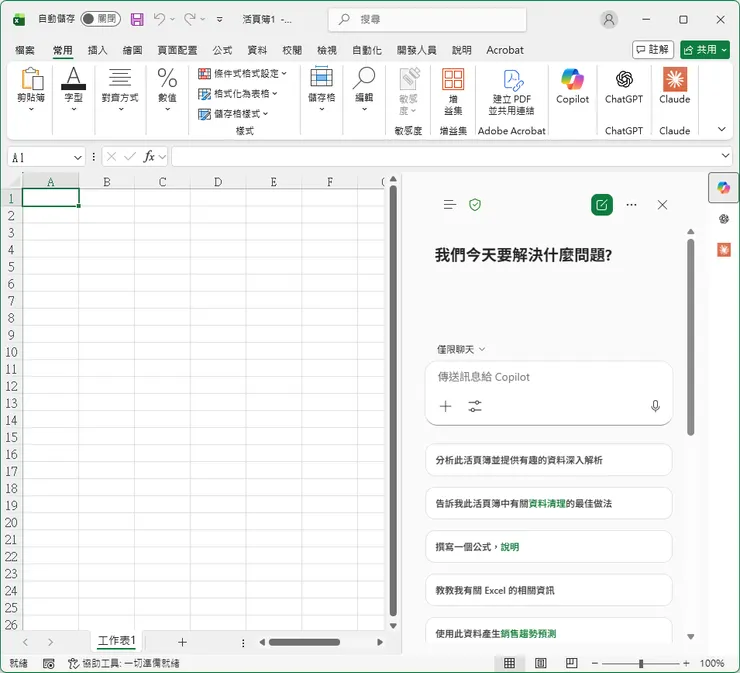Switch to the 頁面配置 (Page Layout) tab
The image size is (740, 673).
click(177, 50)
